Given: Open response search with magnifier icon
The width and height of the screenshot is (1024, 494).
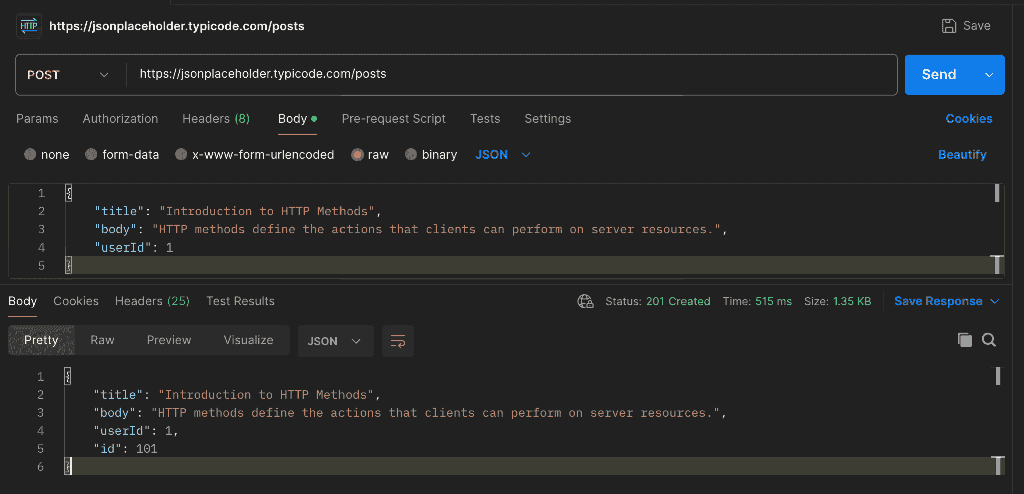Looking at the screenshot, I should click(989, 340).
